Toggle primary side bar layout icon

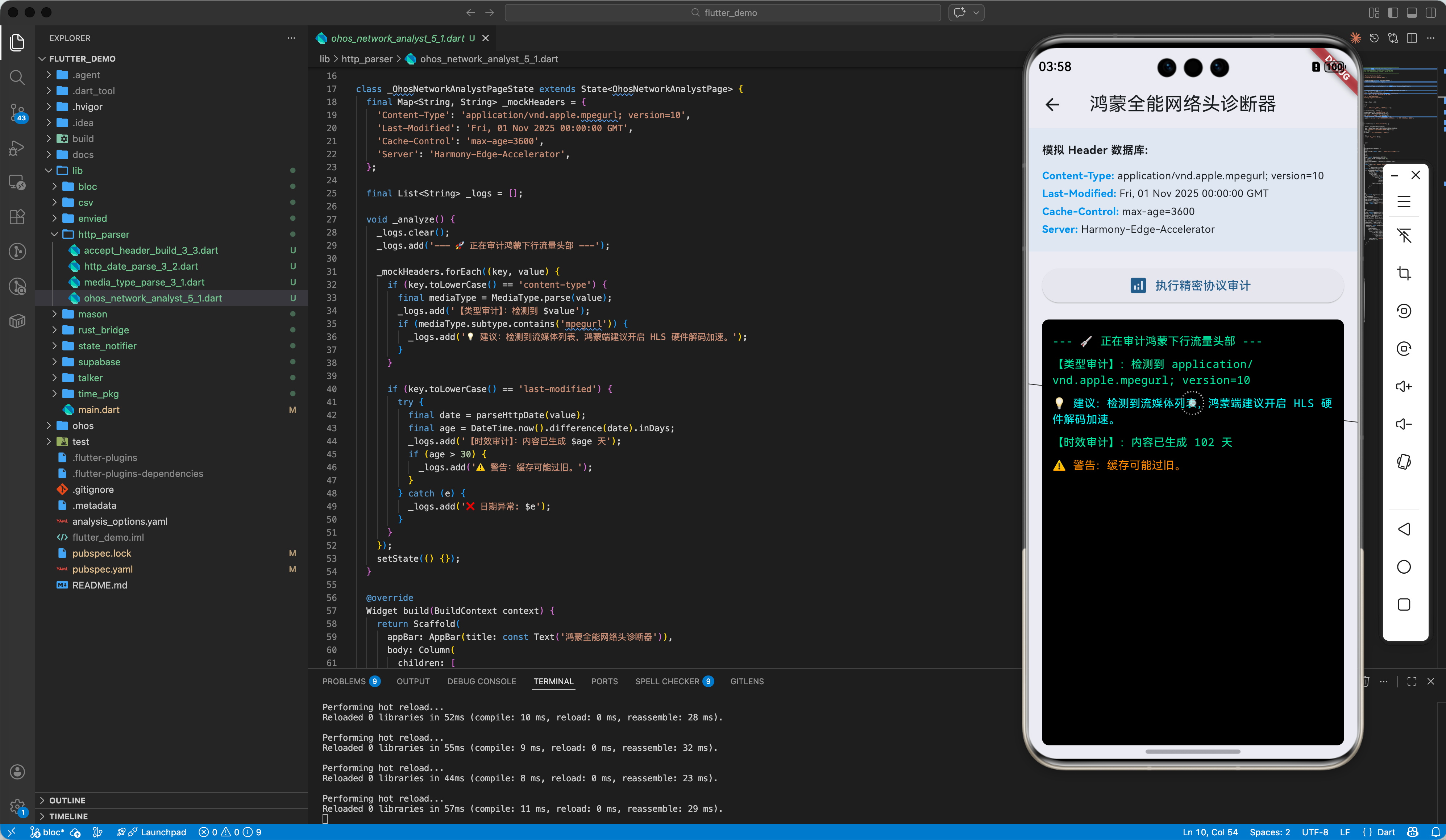(1393, 13)
